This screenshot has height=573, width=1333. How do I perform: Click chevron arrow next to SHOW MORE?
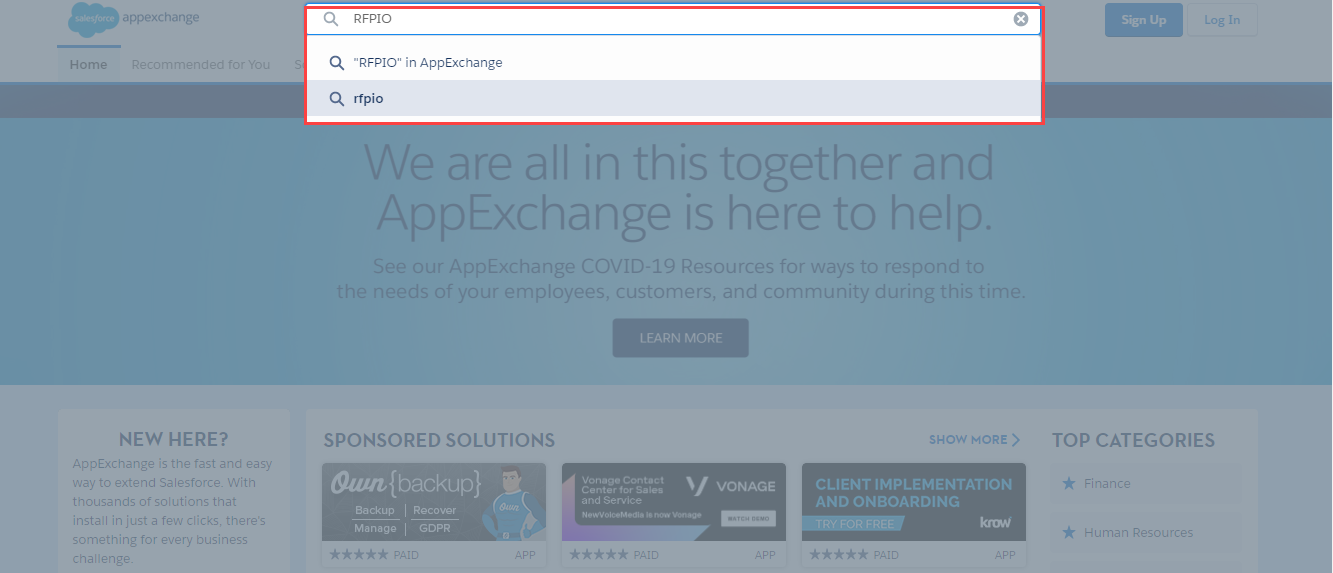[x=1017, y=440]
